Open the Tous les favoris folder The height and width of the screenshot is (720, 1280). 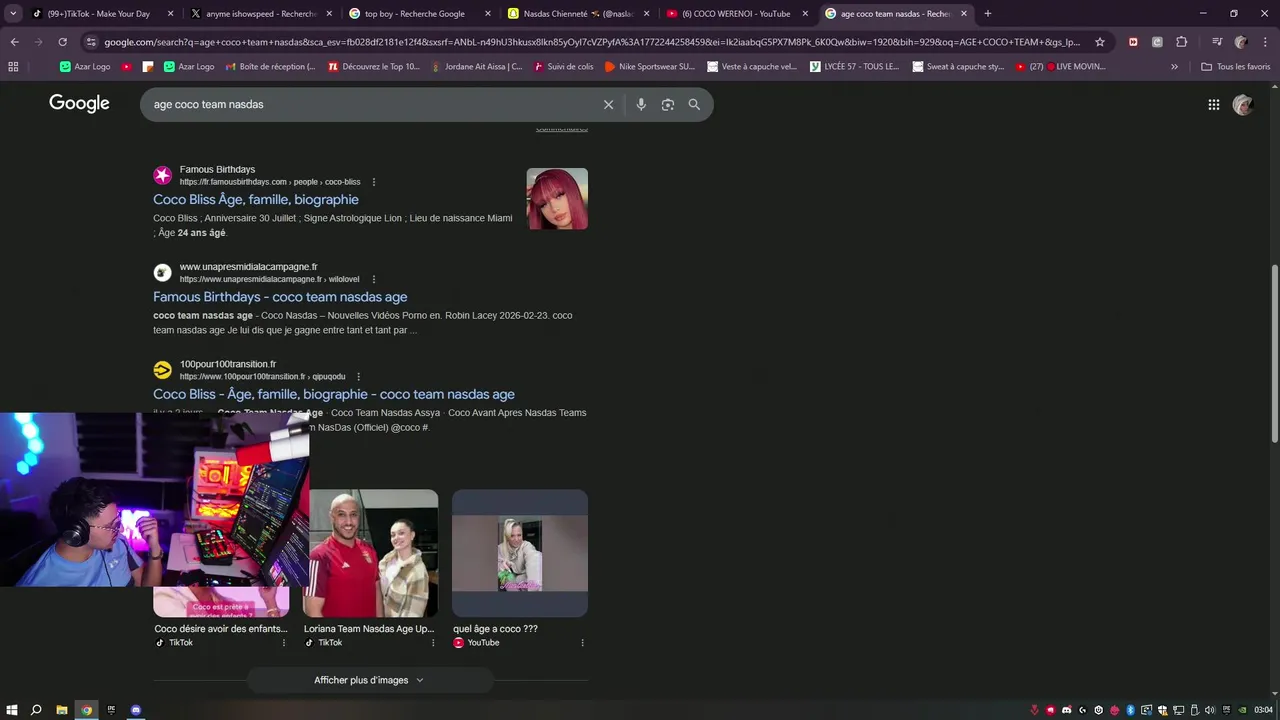[x=1235, y=66]
